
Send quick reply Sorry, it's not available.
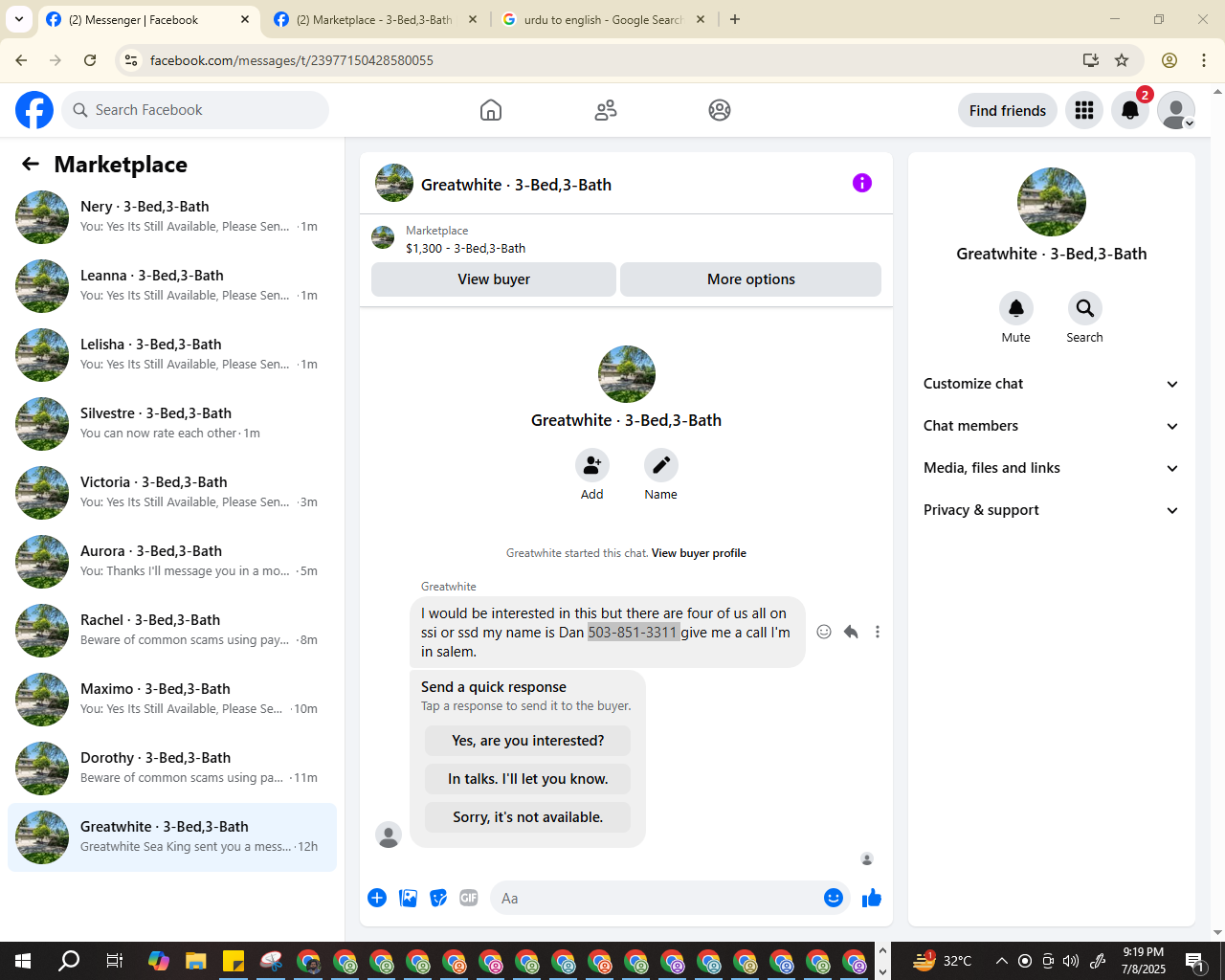[528, 817]
